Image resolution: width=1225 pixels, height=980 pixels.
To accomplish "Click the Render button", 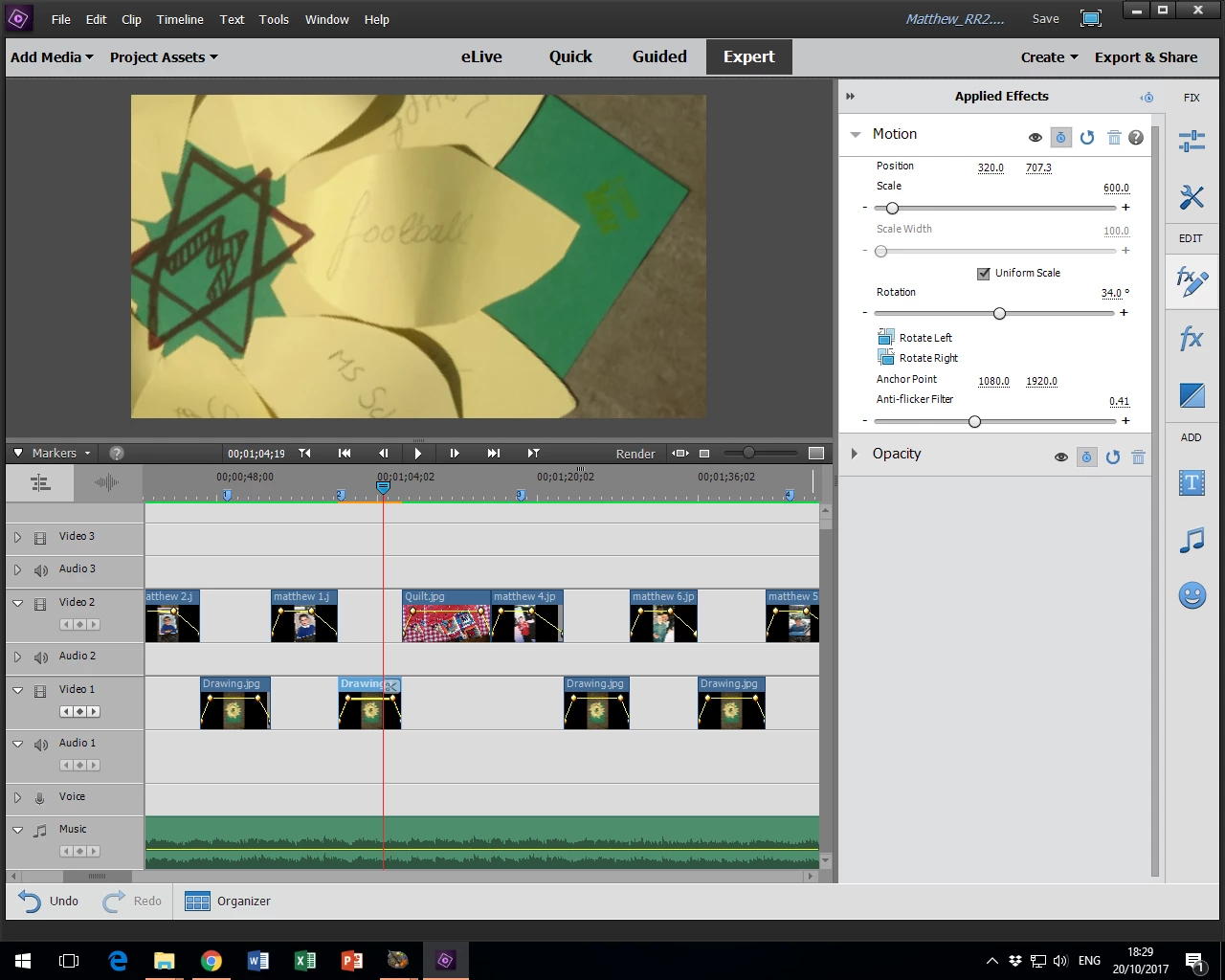I will 635,454.
